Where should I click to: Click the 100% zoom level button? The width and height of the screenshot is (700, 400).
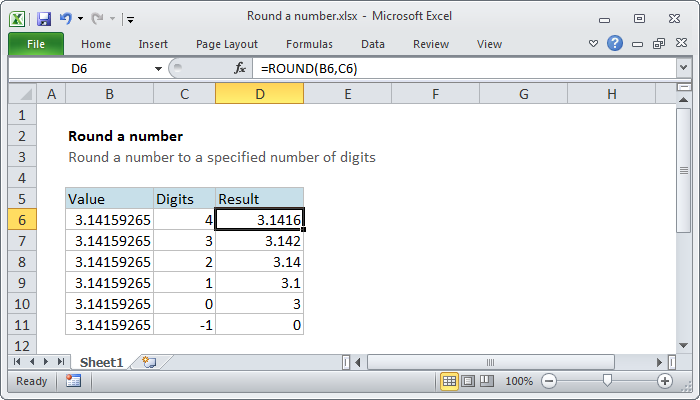coord(518,381)
